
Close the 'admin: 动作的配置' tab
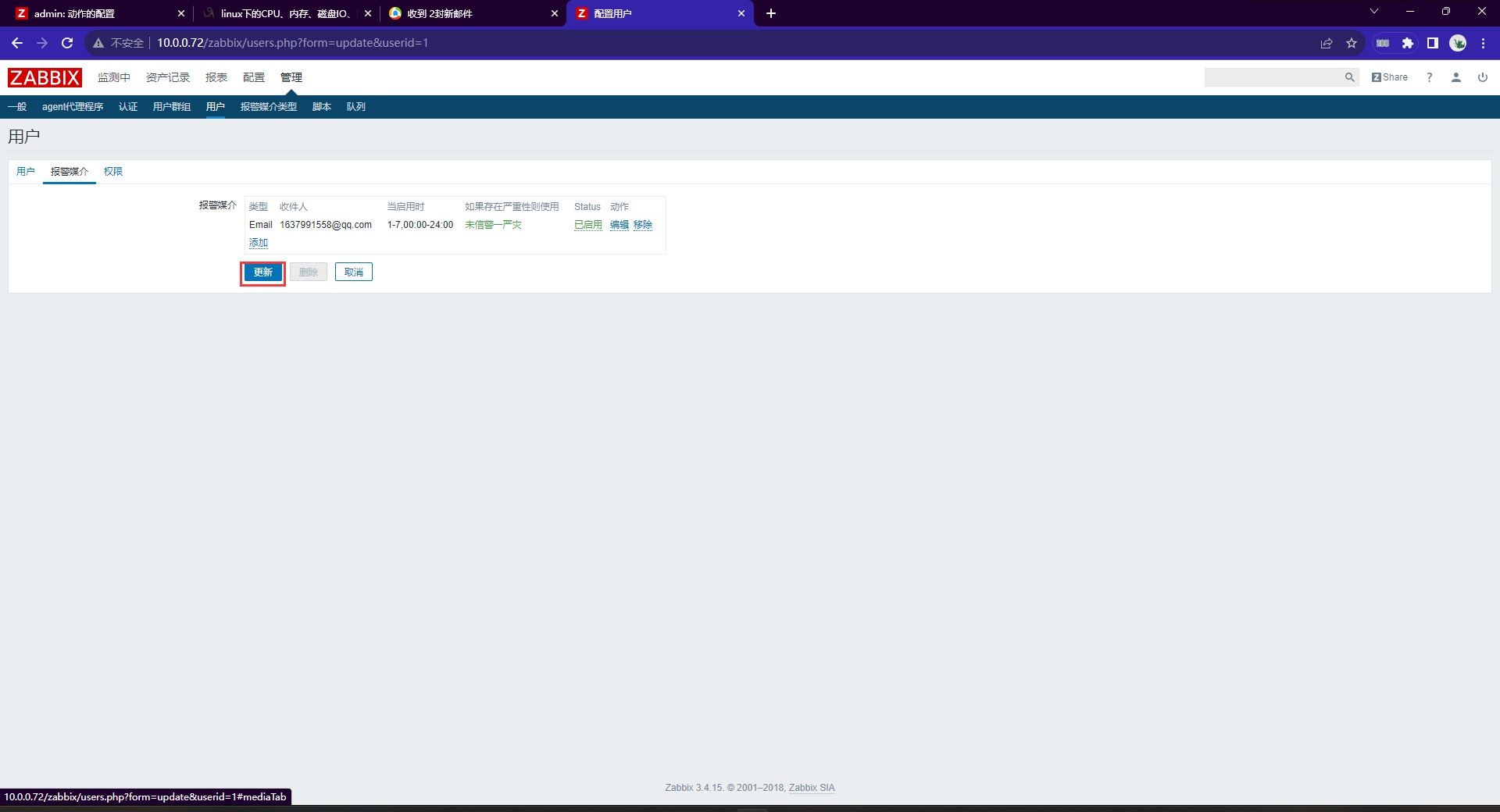[x=181, y=13]
